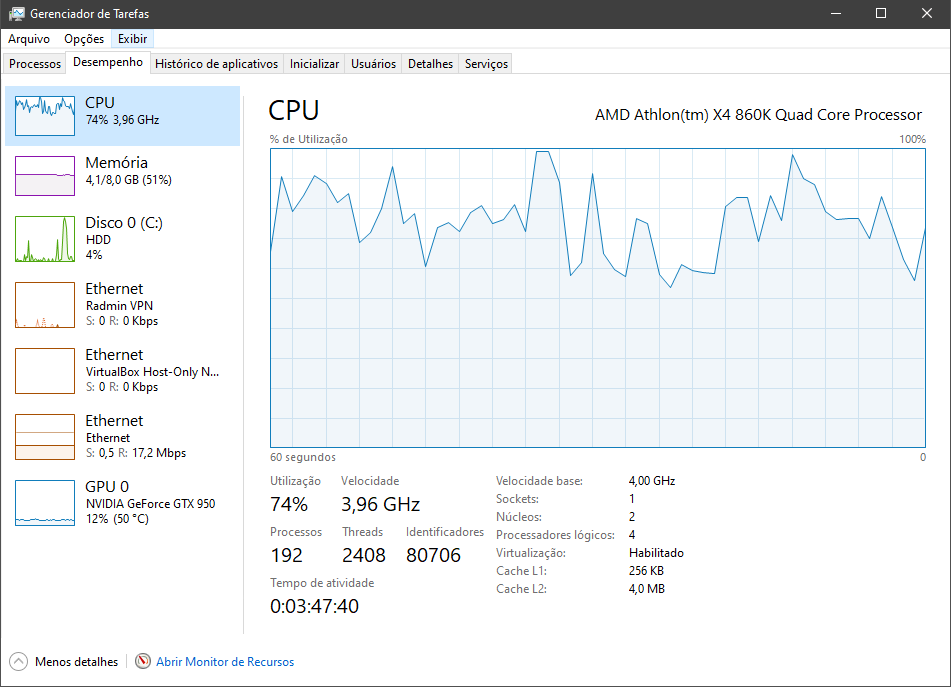Open the Exibir menu
951x687 pixels.
(132, 39)
